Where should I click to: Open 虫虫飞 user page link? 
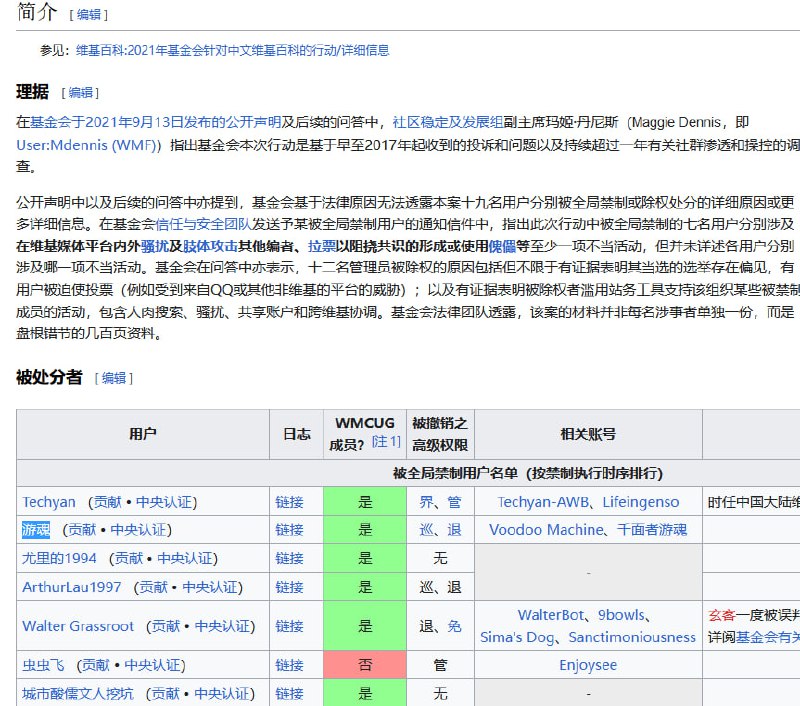click(x=43, y=665)
